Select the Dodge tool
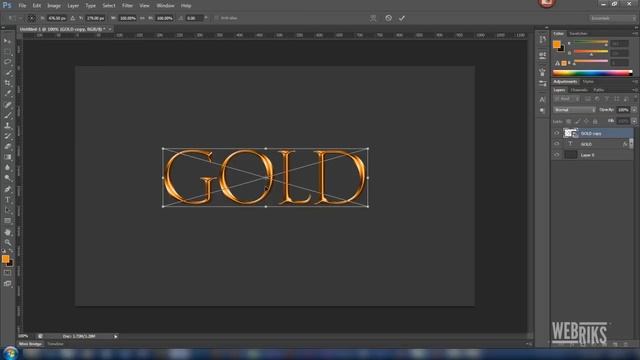The height and width of the screenshot is (360, 640). (7, 178)
